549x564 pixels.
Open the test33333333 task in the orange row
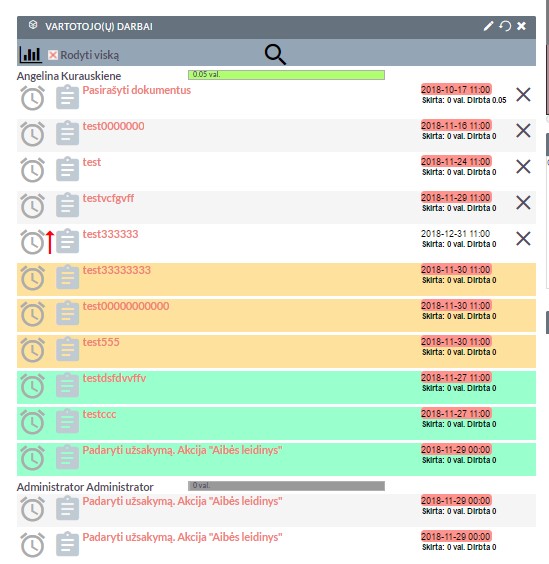click(x=117, y=270)
